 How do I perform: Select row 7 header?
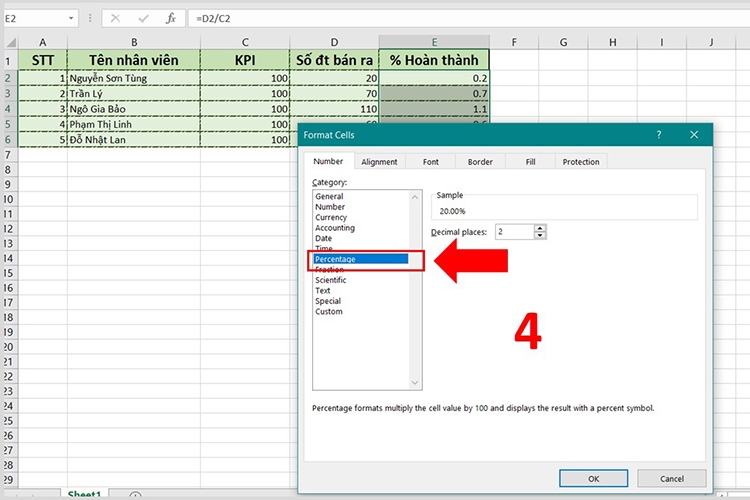click(x=11, y=155)
